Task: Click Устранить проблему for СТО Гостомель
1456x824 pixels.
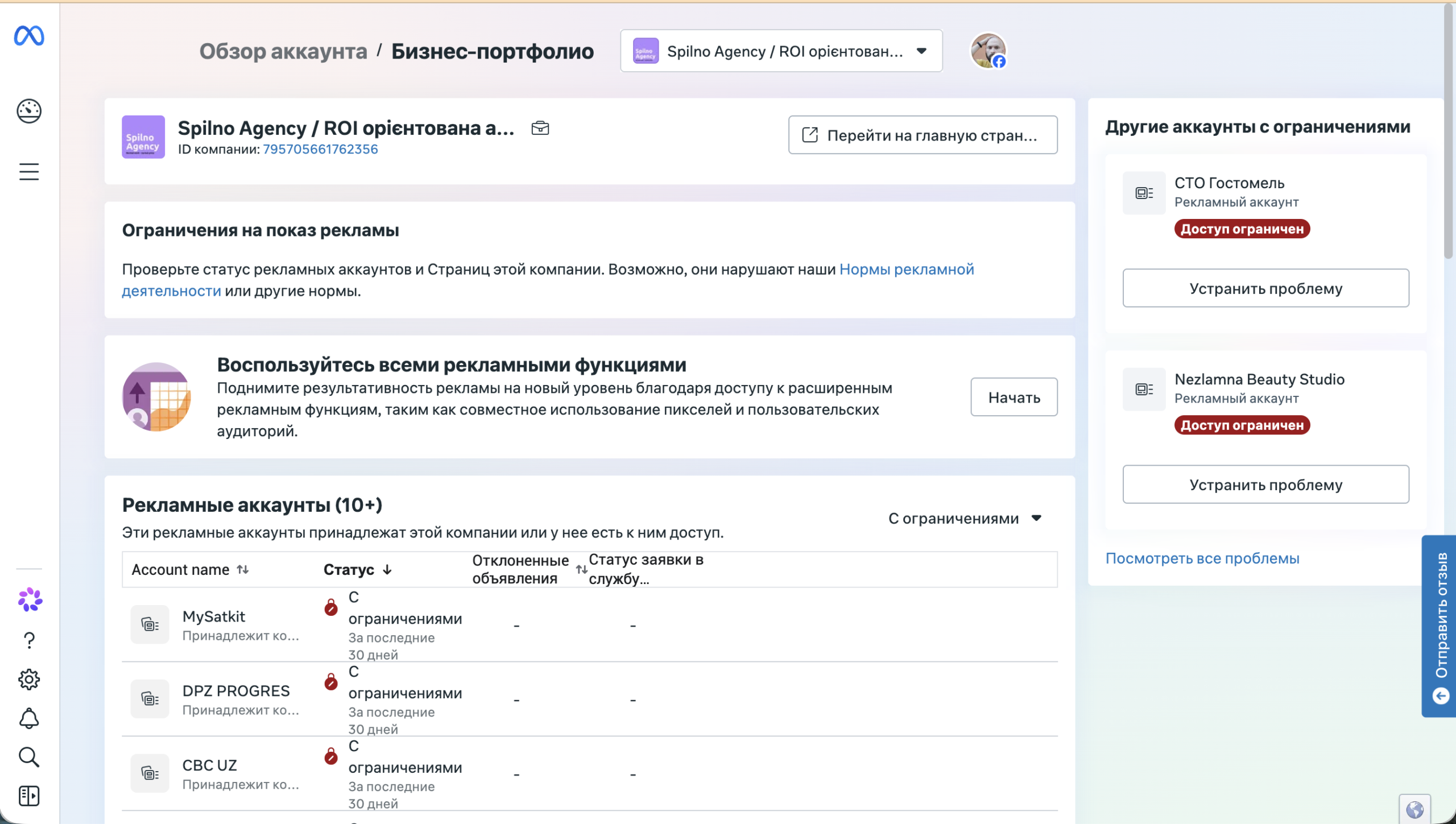Action: pos(1266,288)
